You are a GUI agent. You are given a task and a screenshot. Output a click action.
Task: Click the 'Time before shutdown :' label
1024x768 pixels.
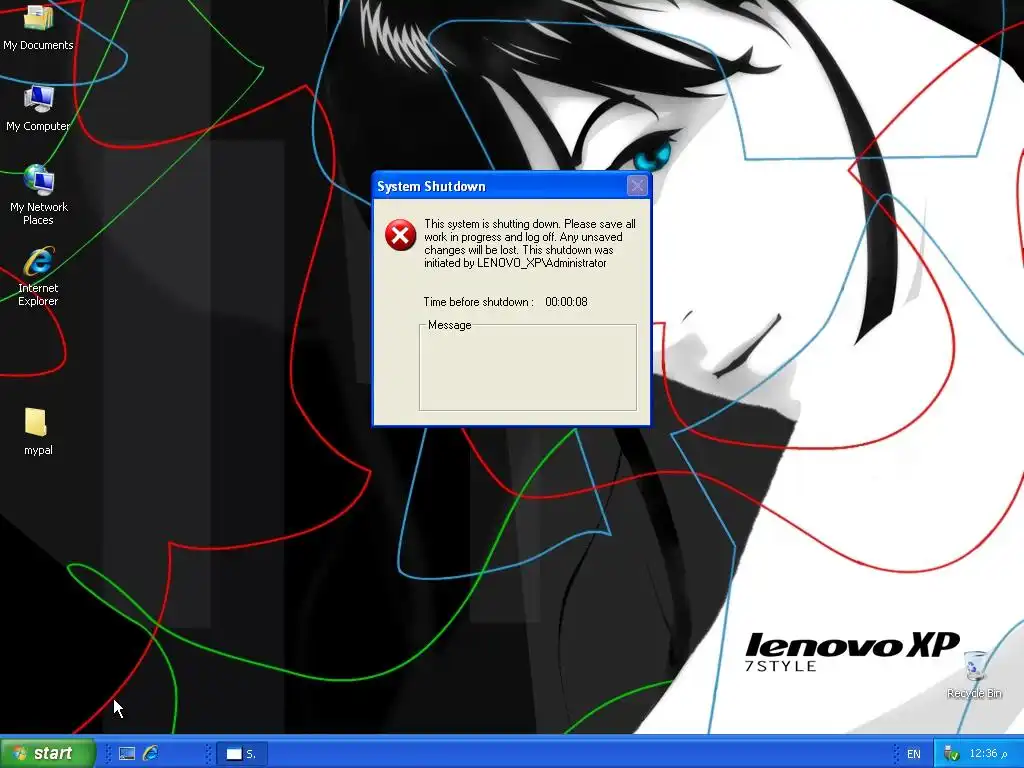[x=478, y=302]
